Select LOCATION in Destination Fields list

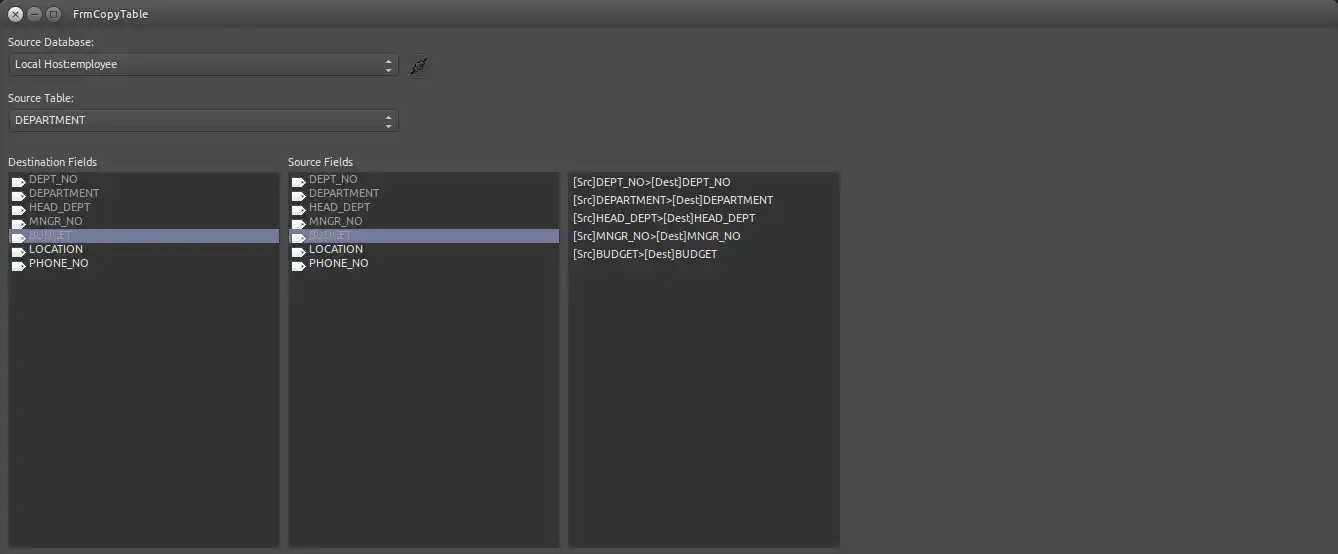pyautogui.click(x=56, y=250)
